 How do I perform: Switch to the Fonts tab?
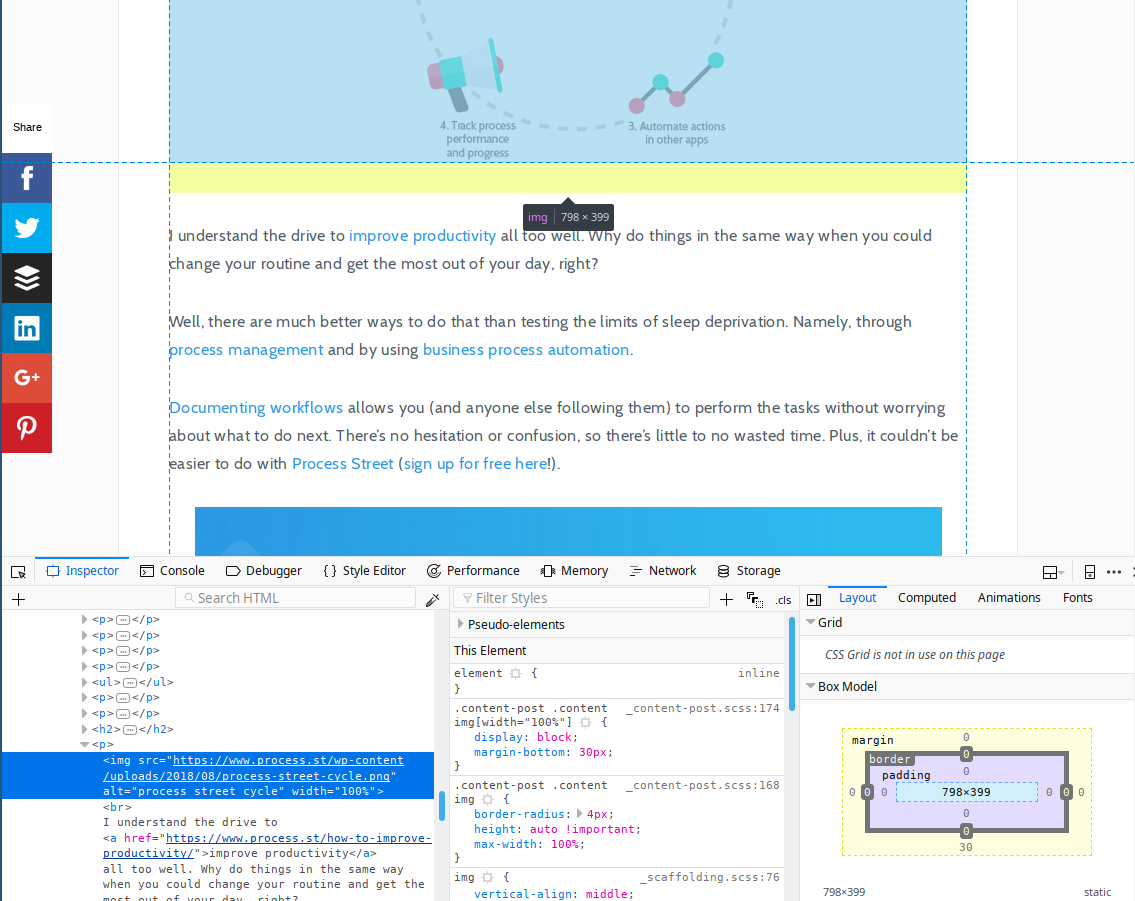point(1077,598)
